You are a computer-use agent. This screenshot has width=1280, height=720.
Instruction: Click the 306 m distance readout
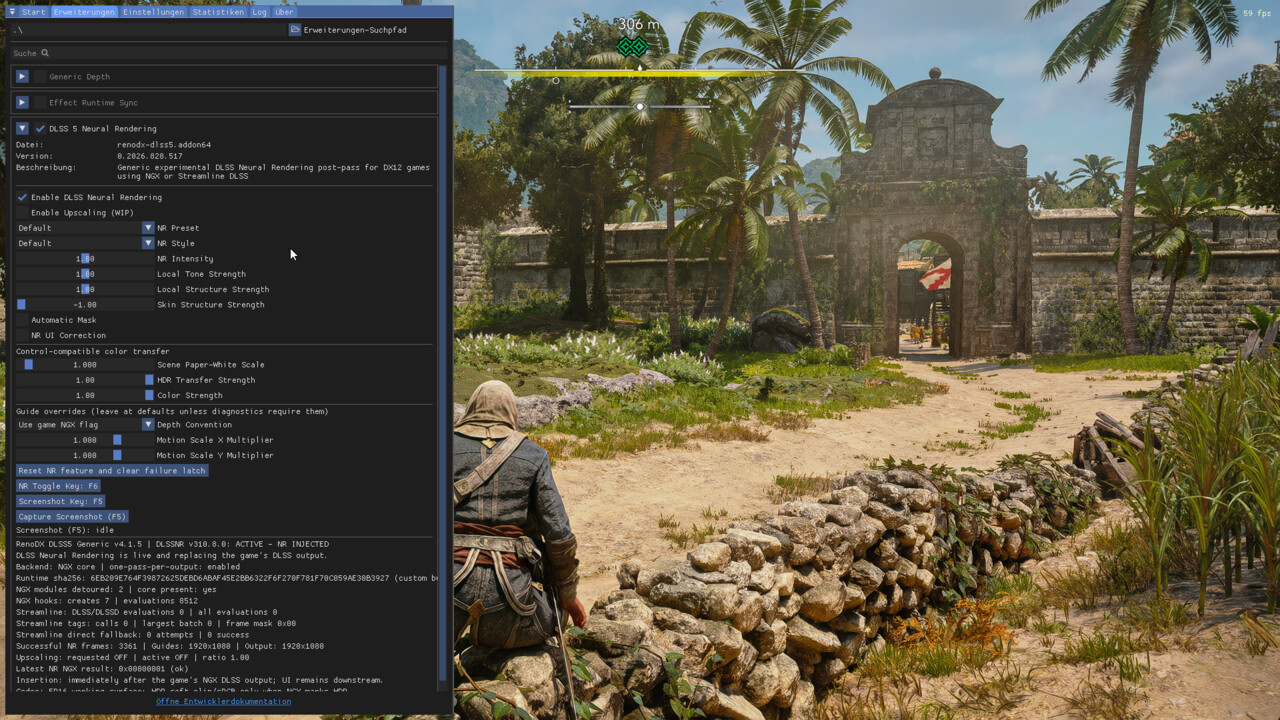pyautogui.click(x=639, y=24)
